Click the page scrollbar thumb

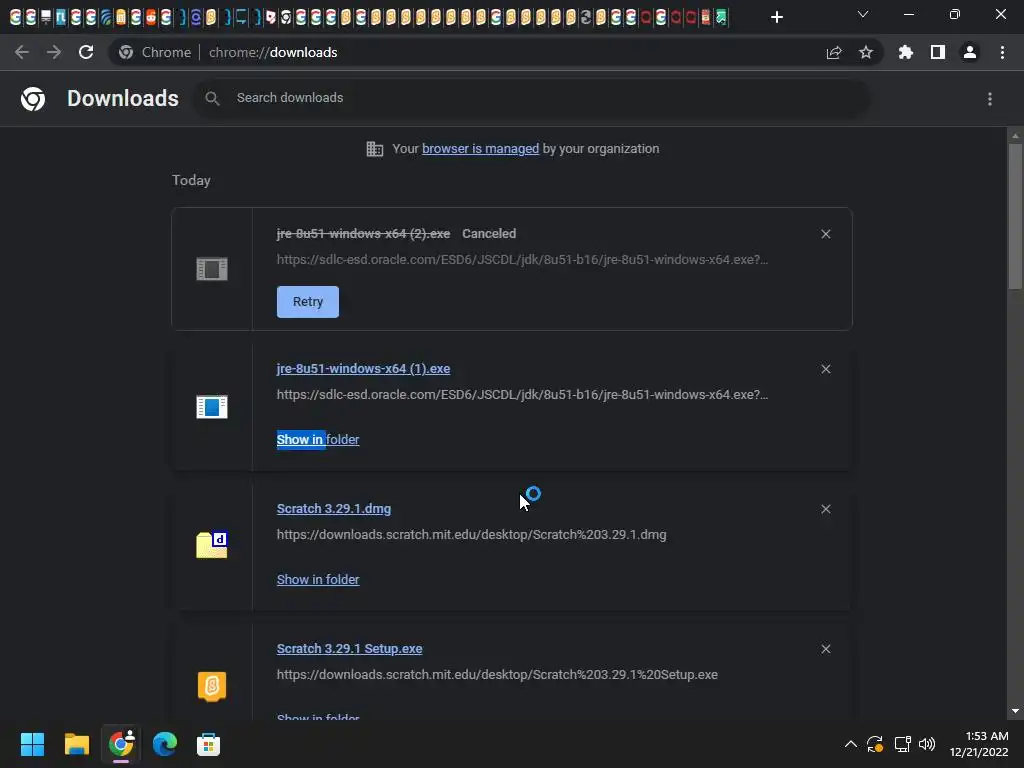1015,216
